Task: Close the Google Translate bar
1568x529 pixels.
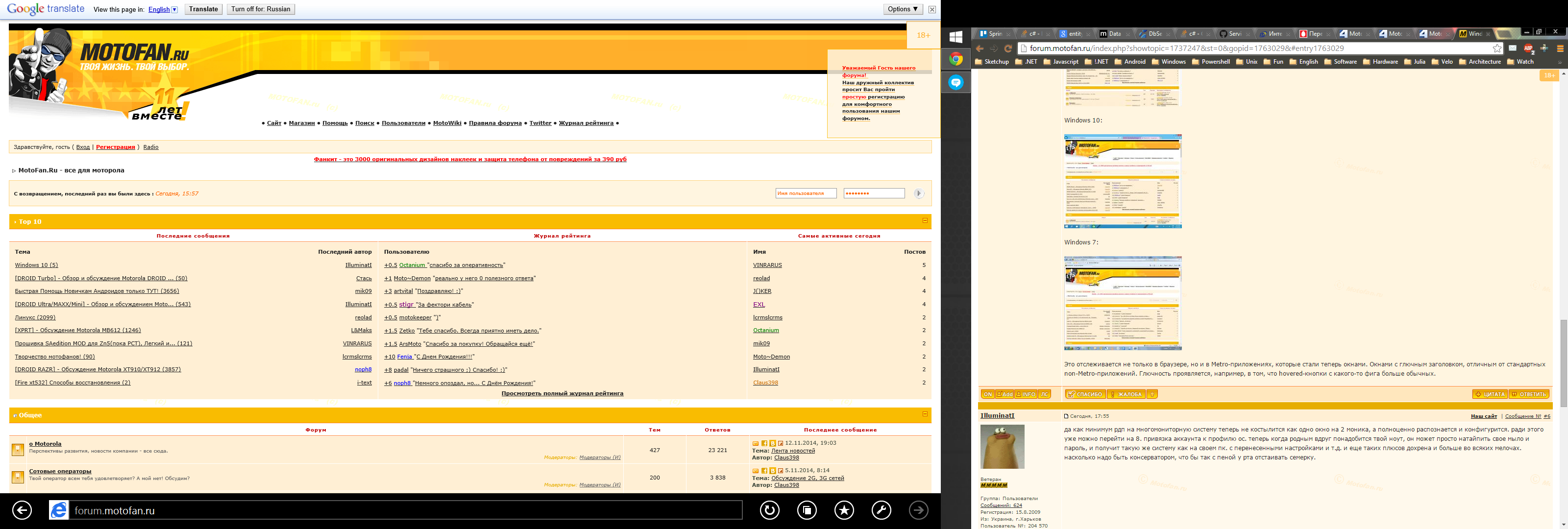Action: point(932,9)
